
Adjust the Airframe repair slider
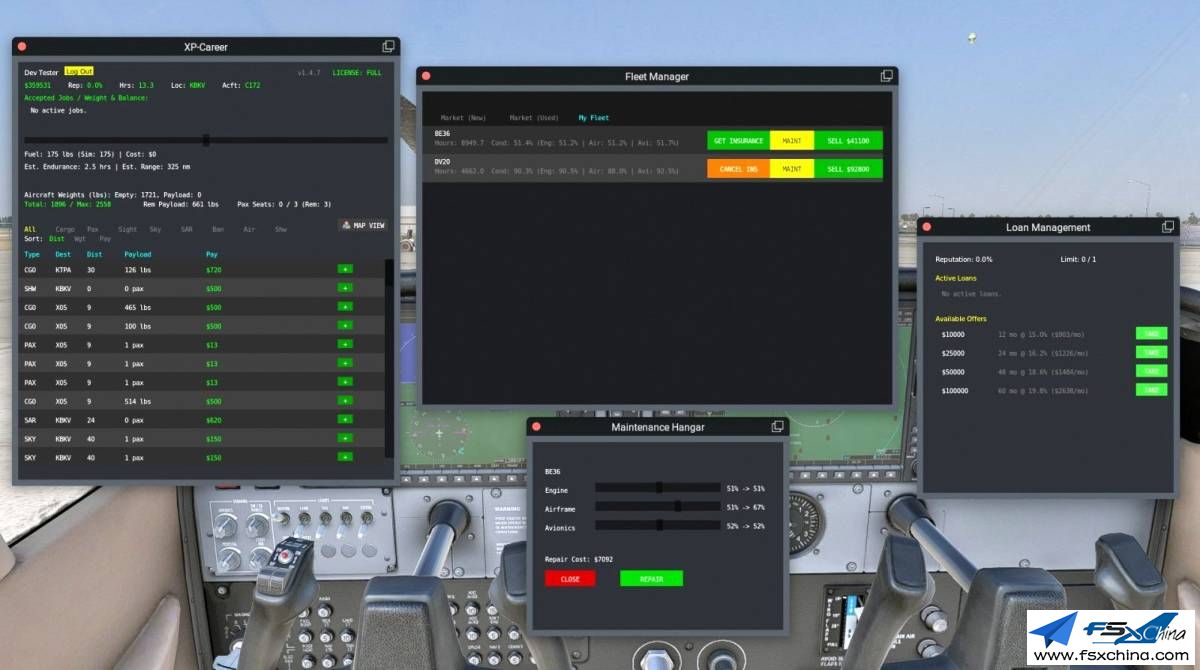(x=658, y=506)
